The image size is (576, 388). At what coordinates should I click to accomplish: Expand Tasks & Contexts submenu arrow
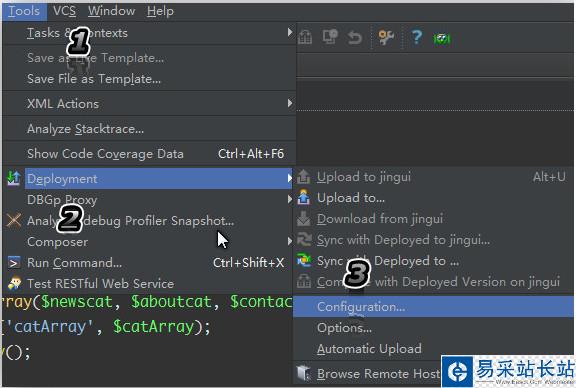(x=290, y=32)
